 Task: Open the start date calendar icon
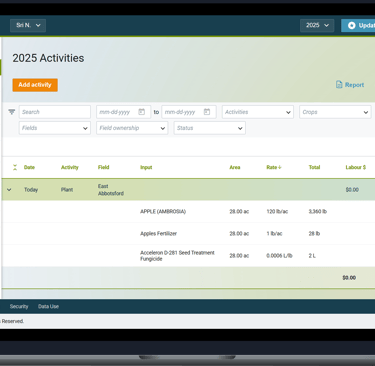point(142,112)
